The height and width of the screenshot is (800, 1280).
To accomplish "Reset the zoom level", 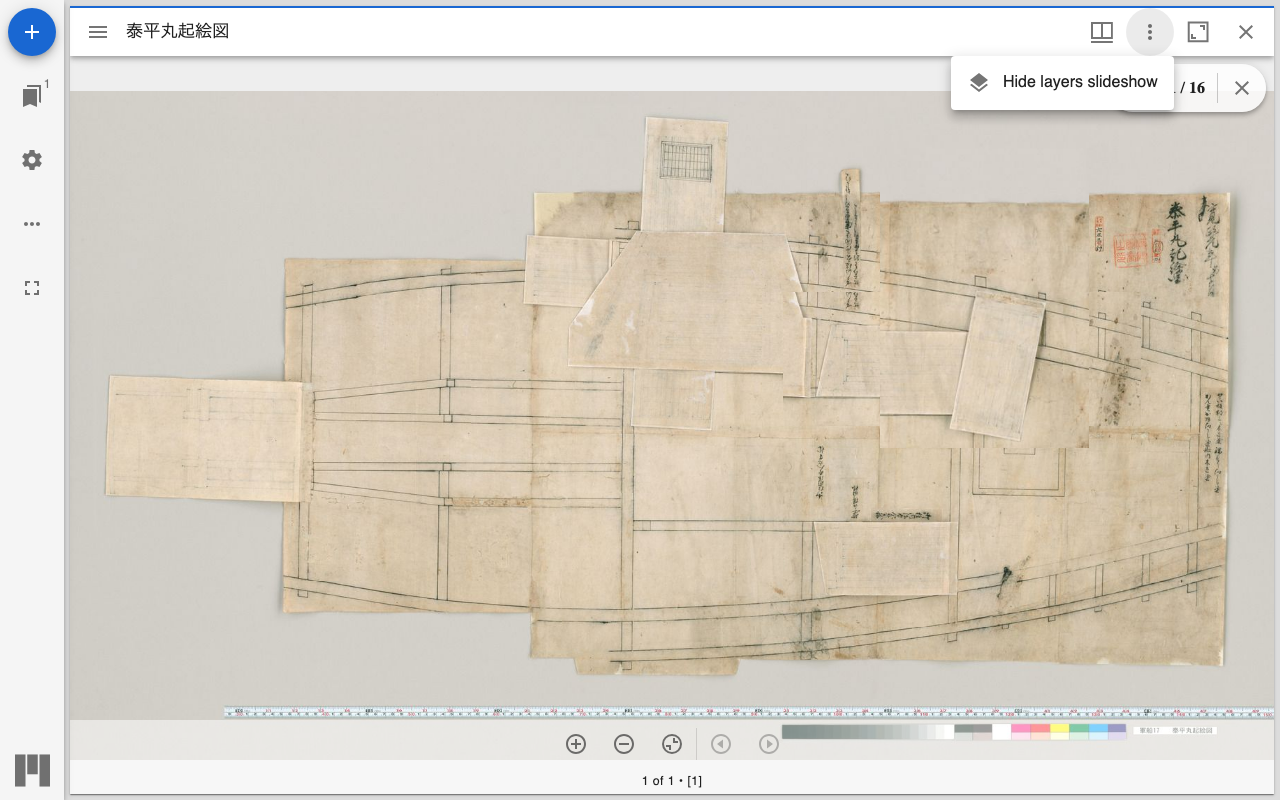I will coord(672,744).
